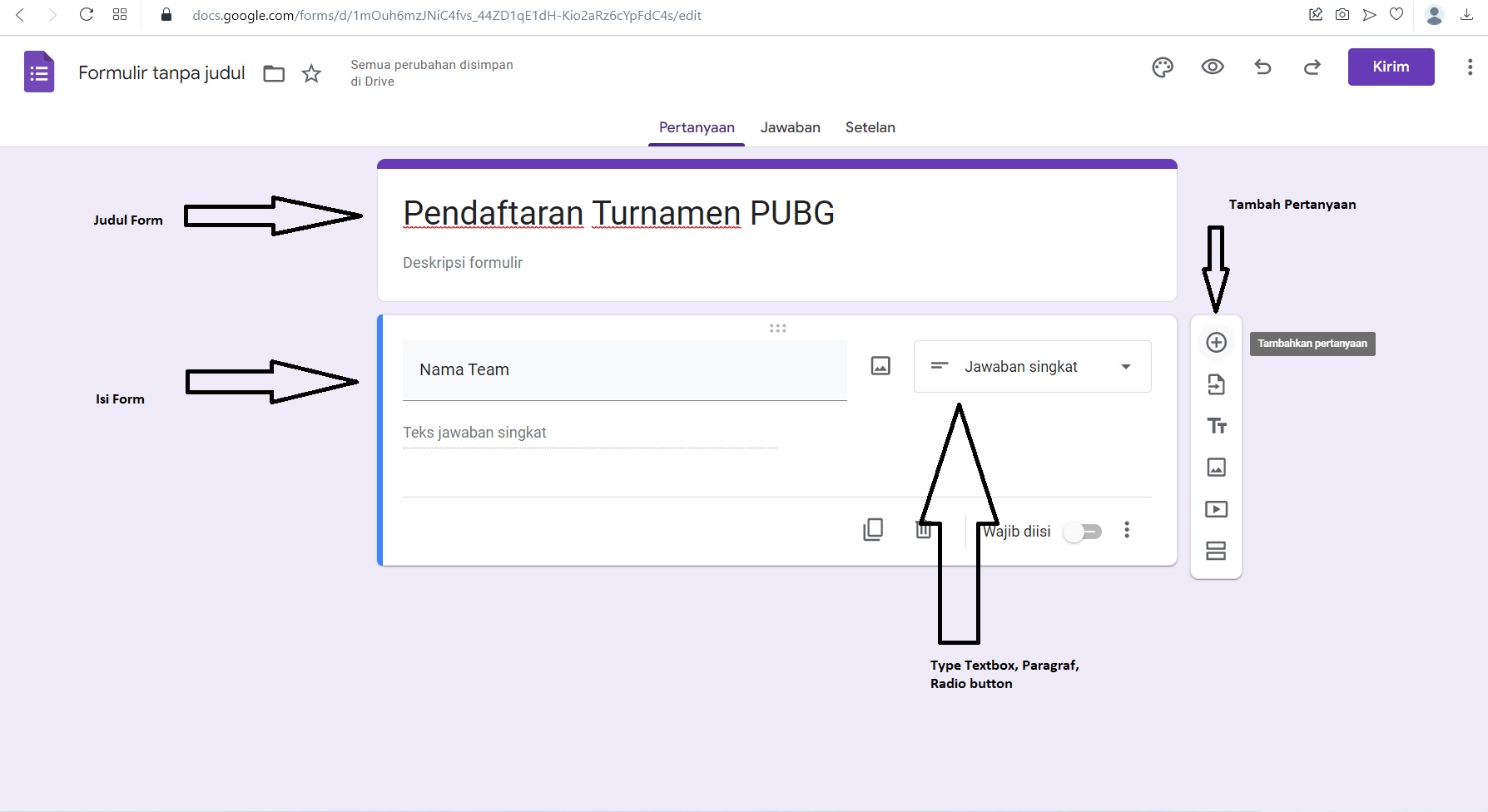
Task: Add a new question with the plus icon
Action: click(x=1216, y=343)
